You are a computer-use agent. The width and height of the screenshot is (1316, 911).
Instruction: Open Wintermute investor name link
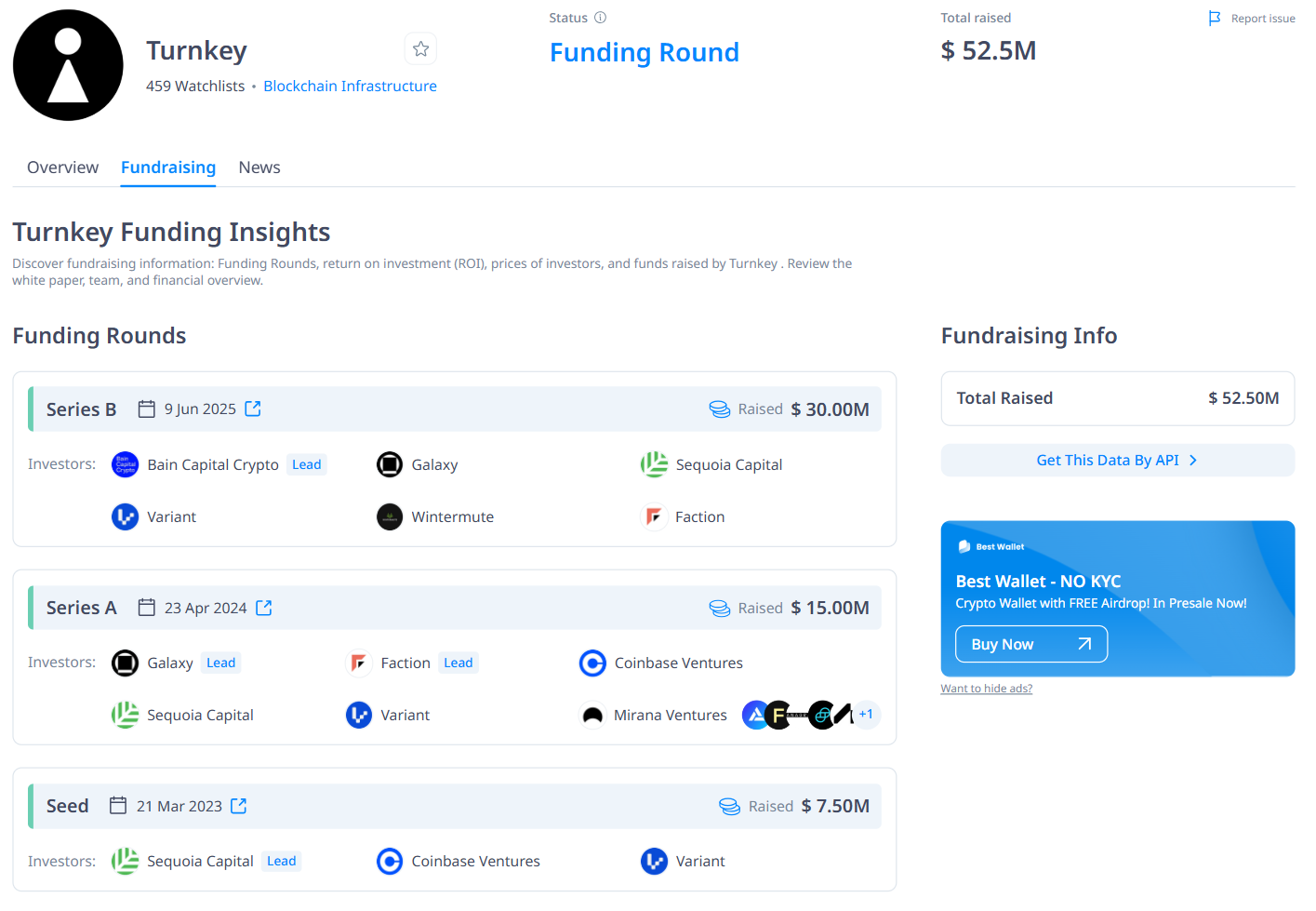click(453, 516)
